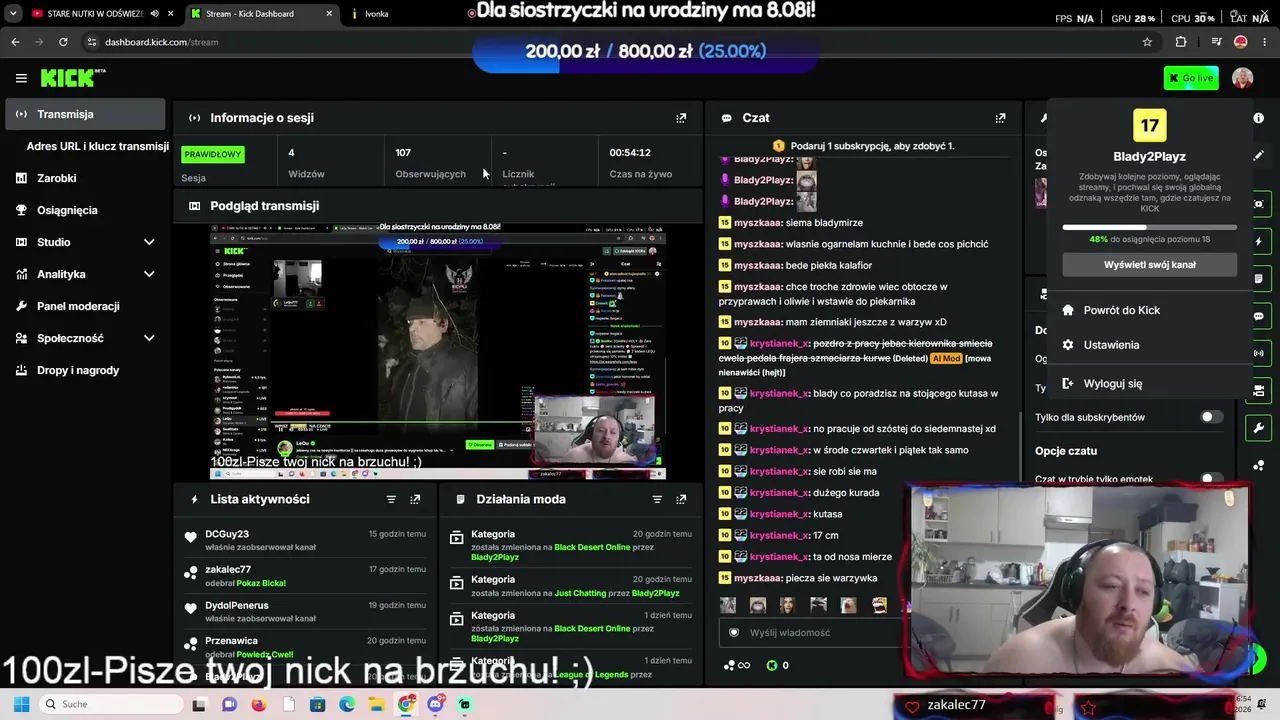
Task: Click the stream preview thumbnail
Action: pos(438,351)
